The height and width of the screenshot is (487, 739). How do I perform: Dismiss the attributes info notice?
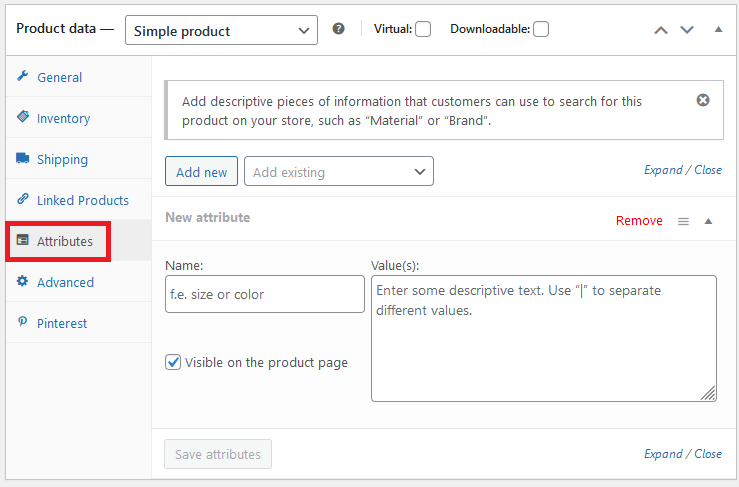(703, 100)
